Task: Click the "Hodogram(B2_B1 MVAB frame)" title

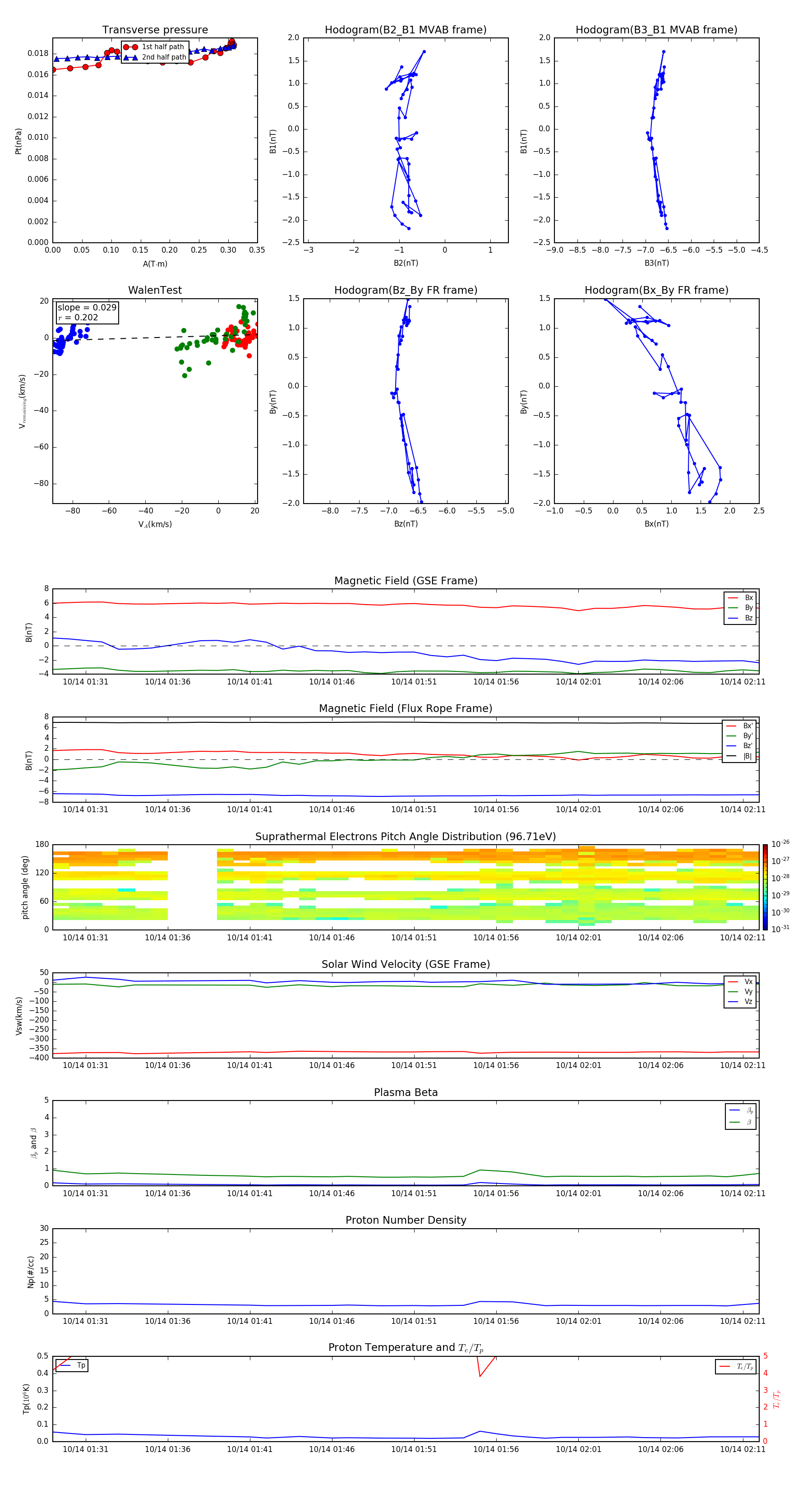Action: [x=406, y=30]
